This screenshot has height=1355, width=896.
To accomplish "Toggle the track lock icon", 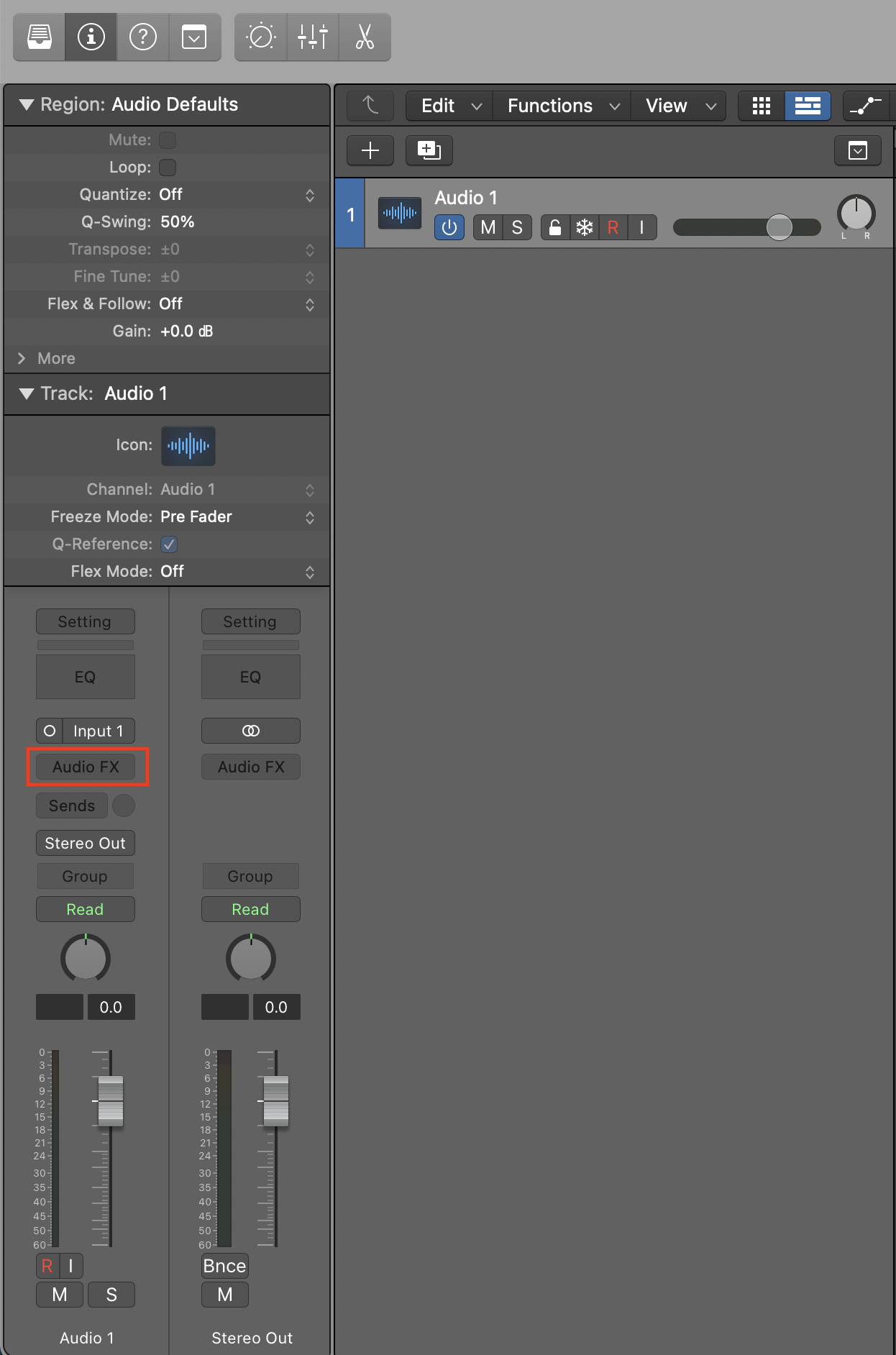I will pyautogui.click(x=555, y=228).
